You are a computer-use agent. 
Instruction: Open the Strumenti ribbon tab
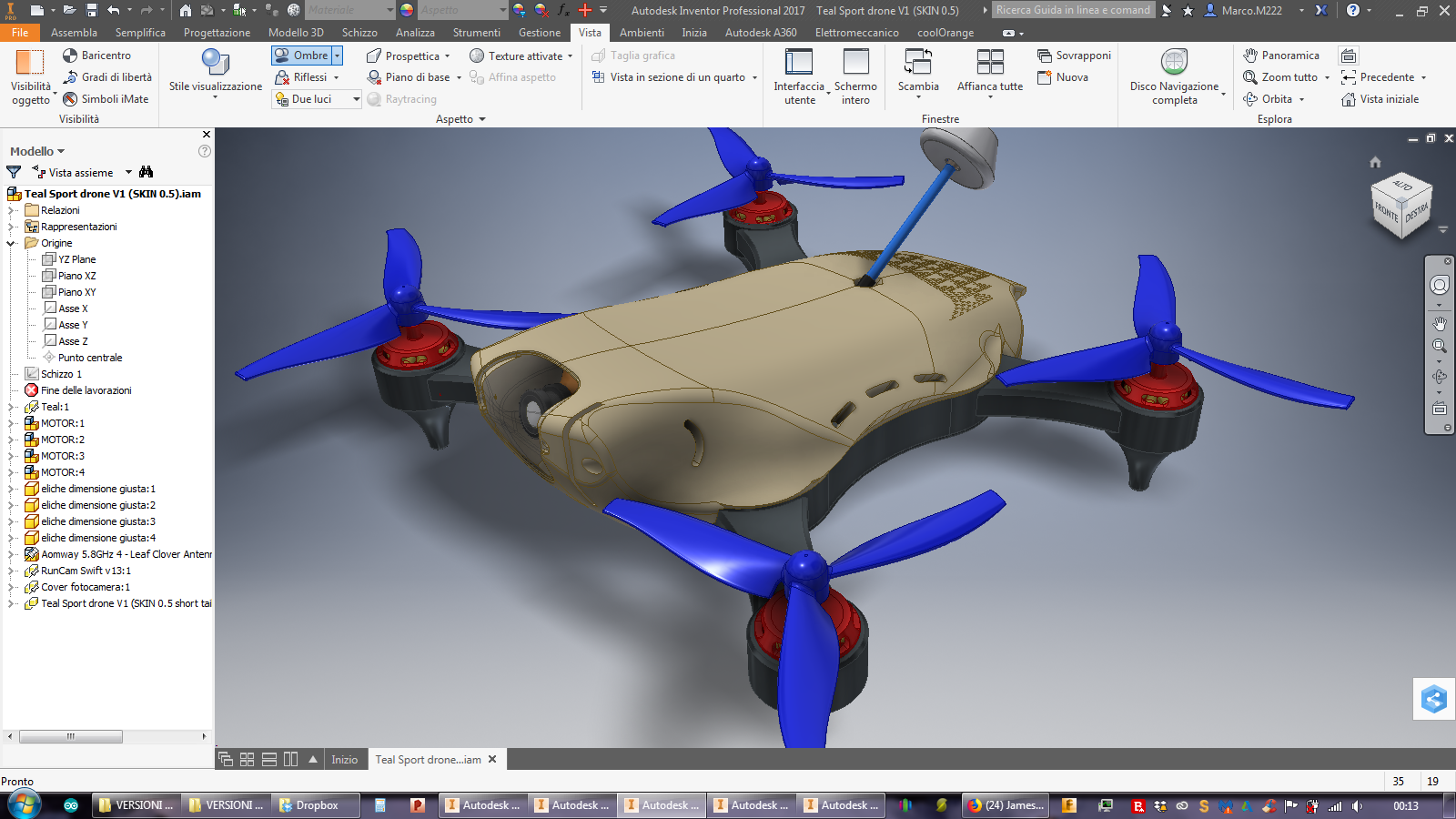pos(477,33)
